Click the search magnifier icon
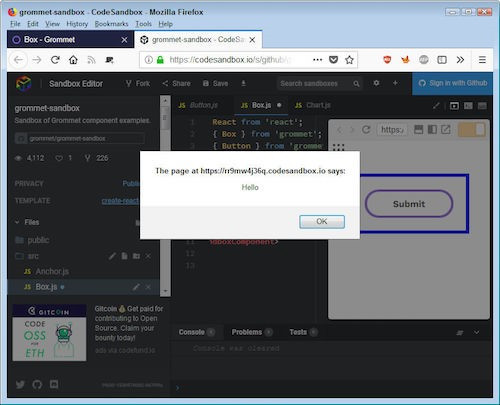The height and width of the screenshot is (405, 500). tap(356, 84)
